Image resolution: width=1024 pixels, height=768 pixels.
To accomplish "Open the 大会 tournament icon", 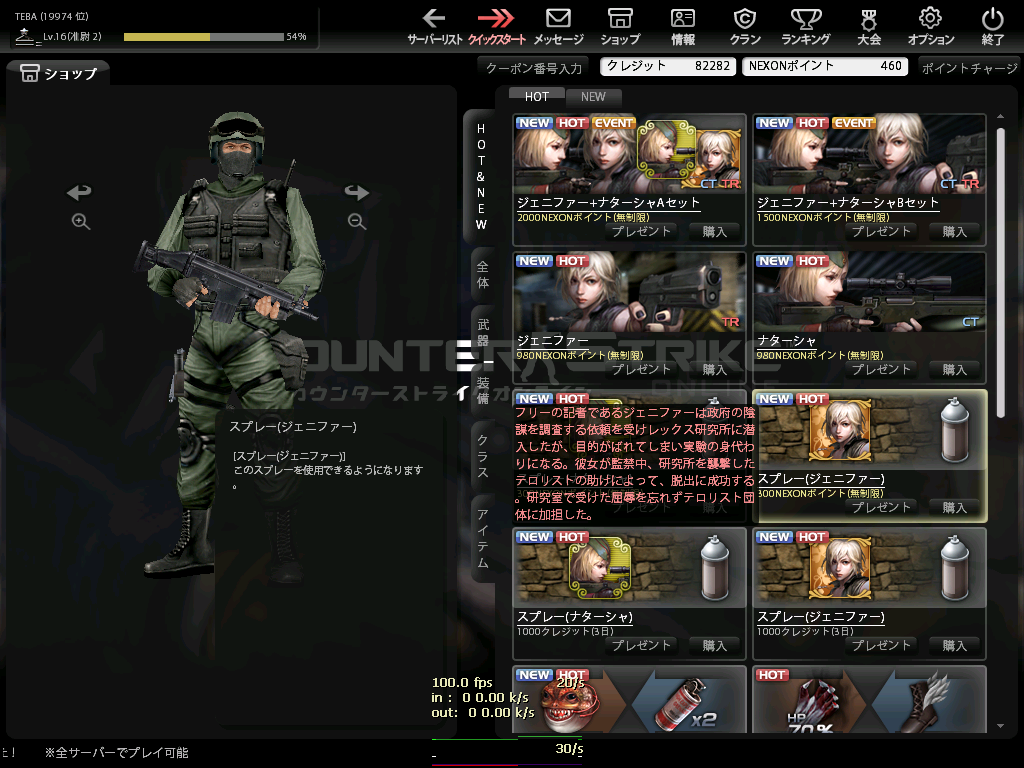I will (869, 26).
